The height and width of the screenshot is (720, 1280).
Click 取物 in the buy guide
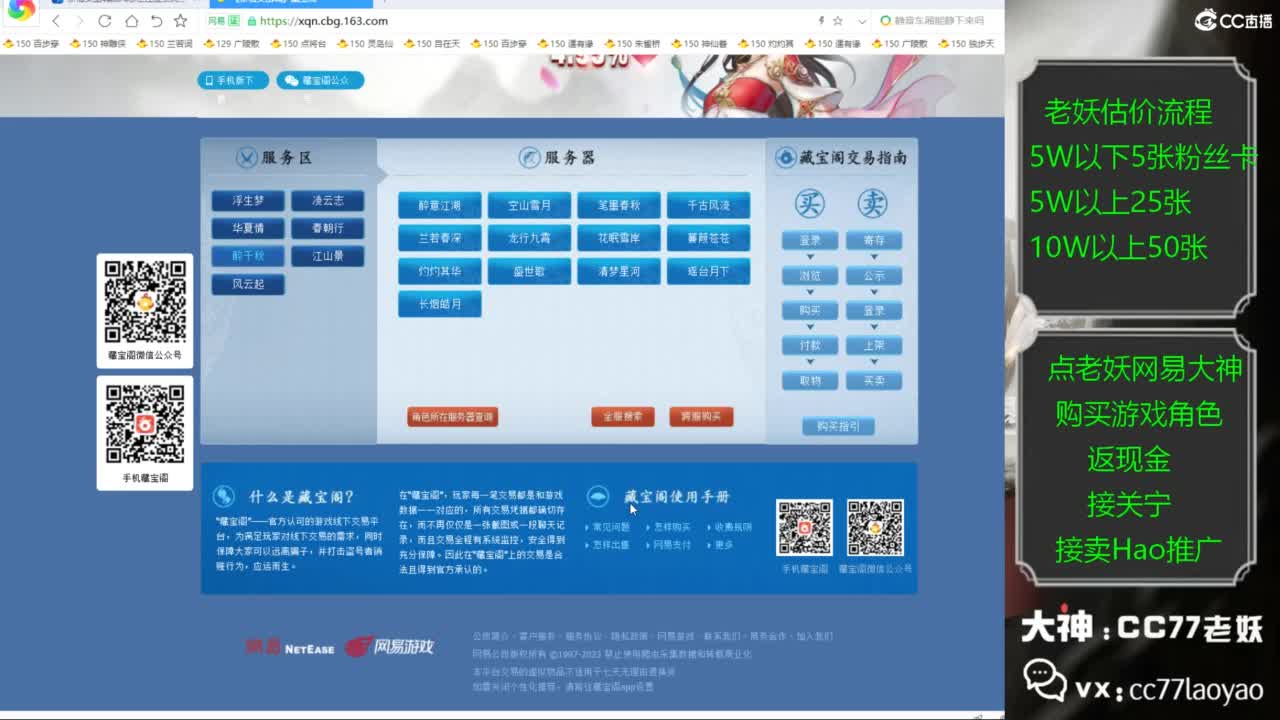tap(810, 381)
